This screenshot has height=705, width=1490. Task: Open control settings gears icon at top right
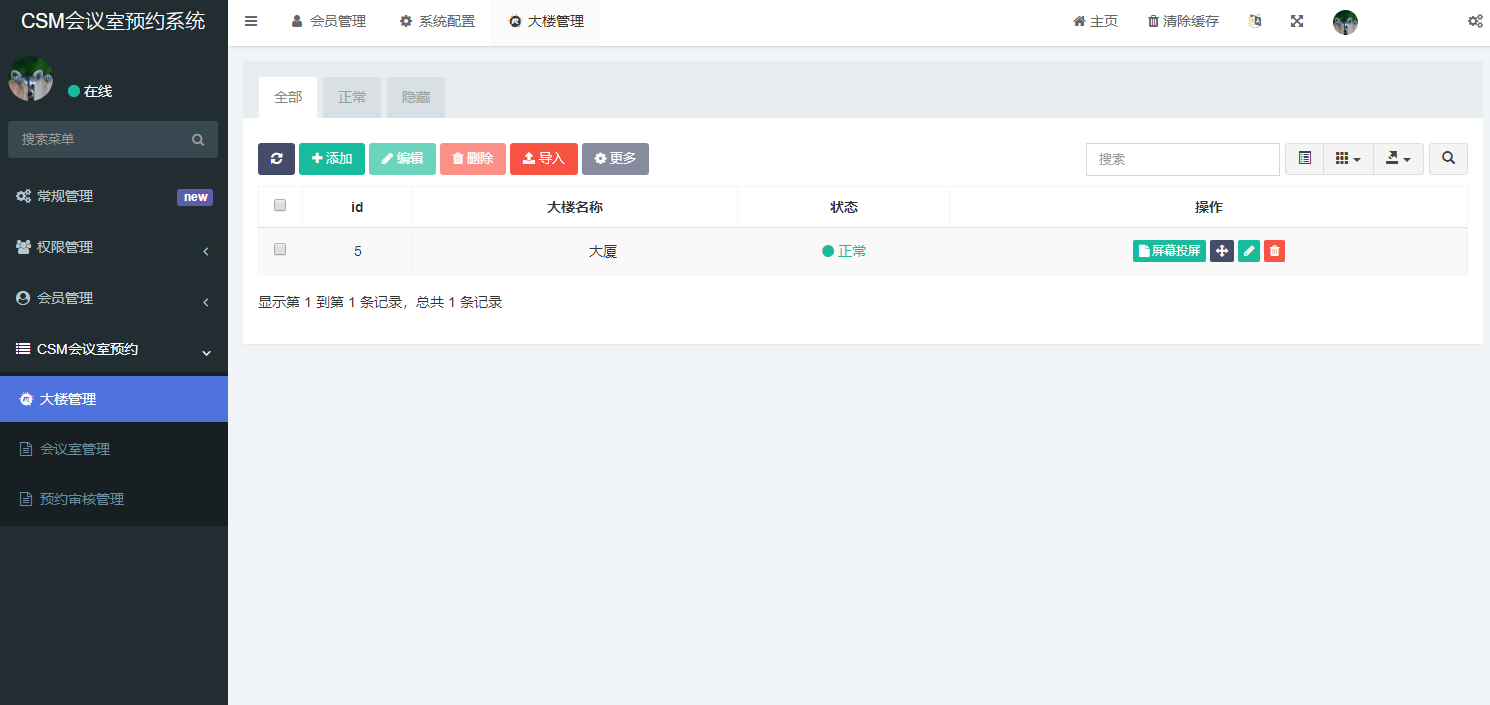click(x=1475, y=21)
